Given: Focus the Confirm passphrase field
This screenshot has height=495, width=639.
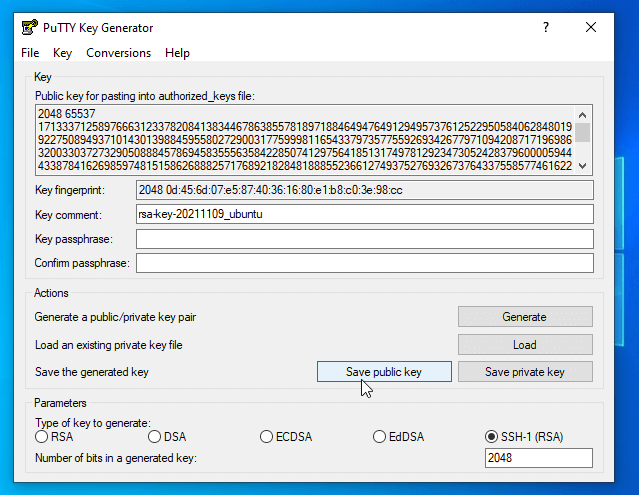Looking at the screenshot, I should click(x=365, y=263).
